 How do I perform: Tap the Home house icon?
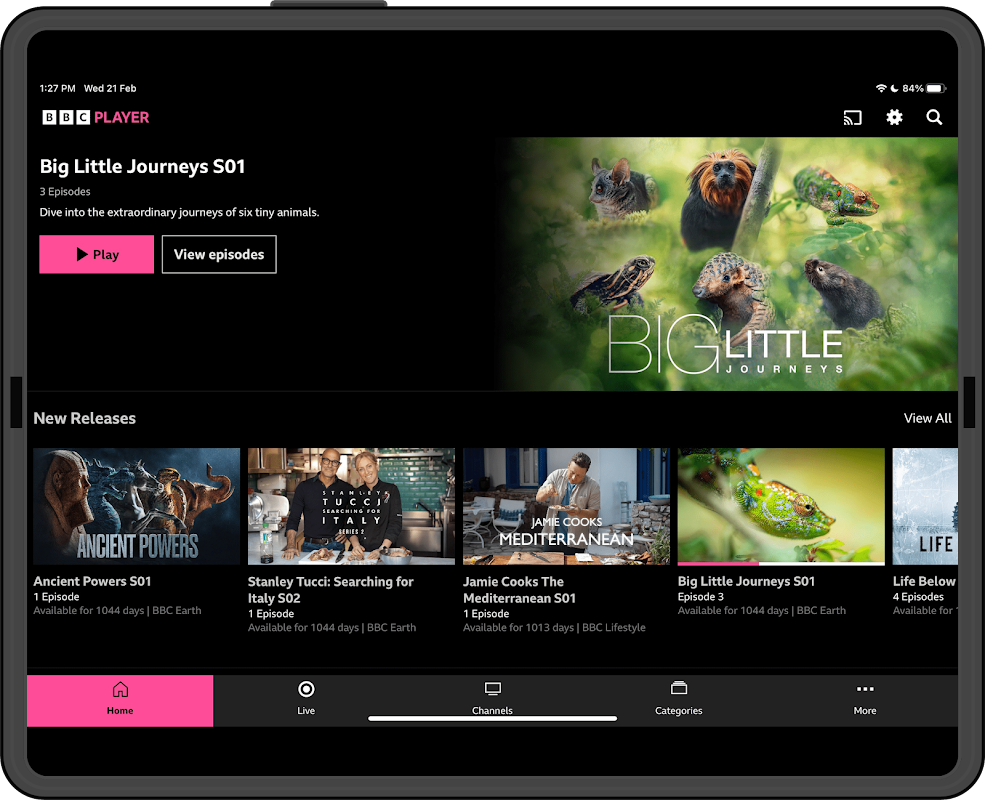tap(120, 689)
